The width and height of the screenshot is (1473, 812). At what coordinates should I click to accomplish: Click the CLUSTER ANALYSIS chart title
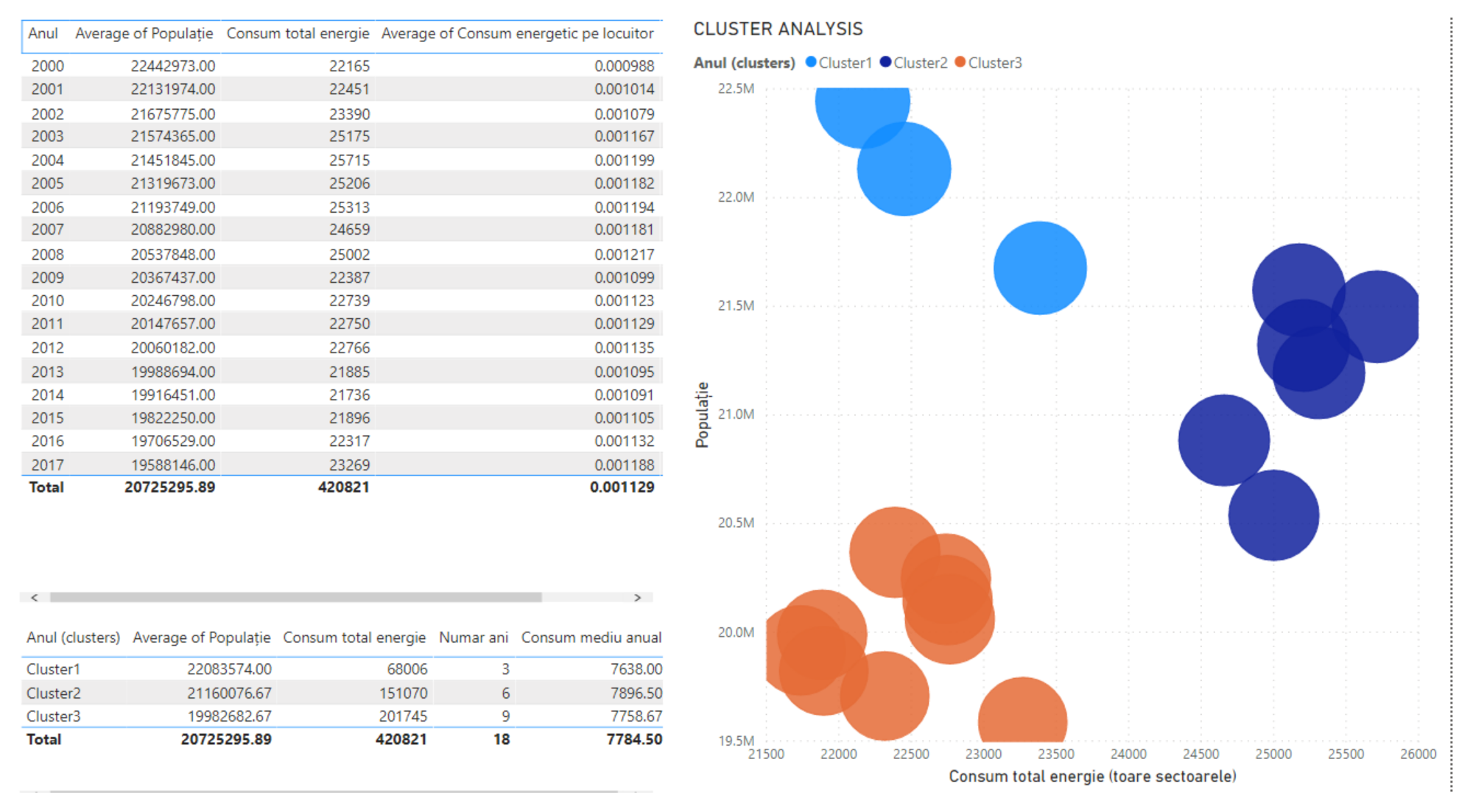778,29
